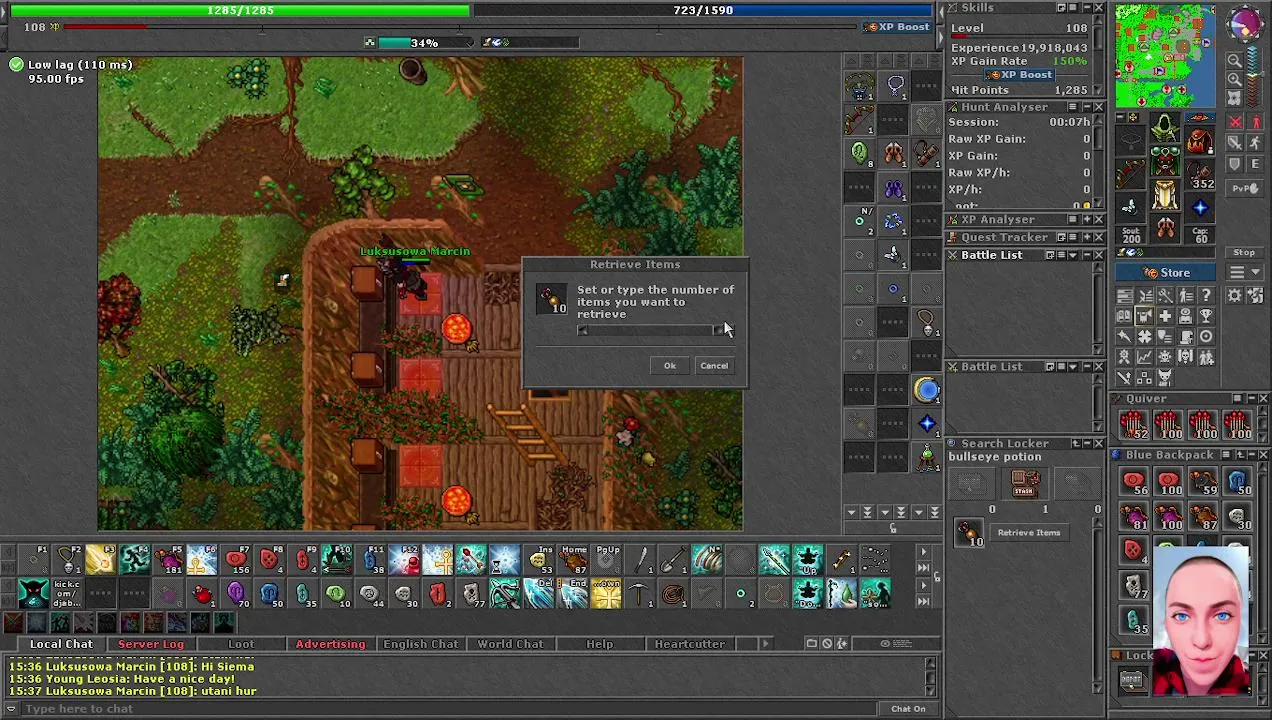Screen dimensions: 1272x720
Task: Click the Blue Backpack item showing 56
Action: pos(1133,483)
